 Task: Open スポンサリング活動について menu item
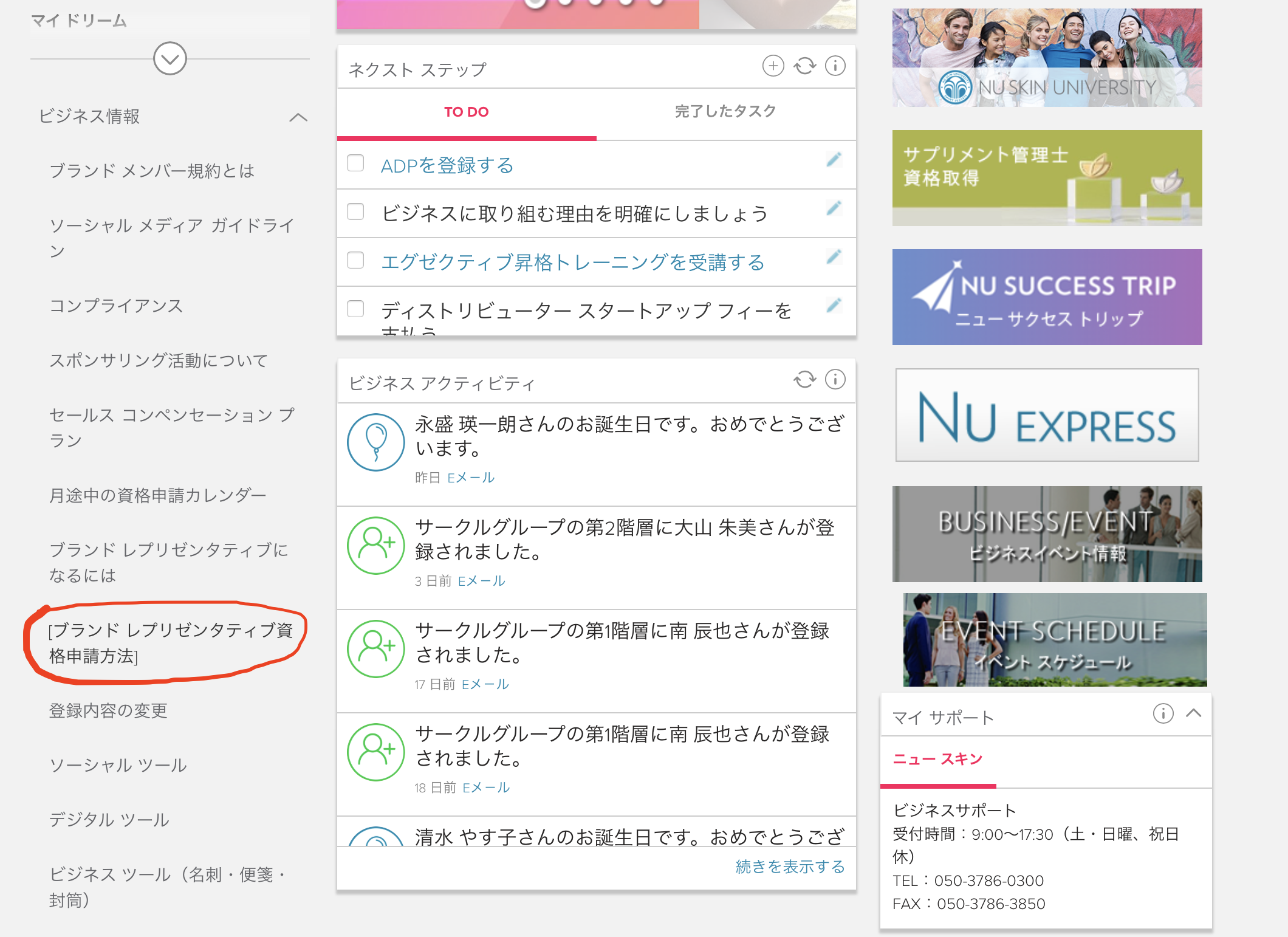[159, 361]
